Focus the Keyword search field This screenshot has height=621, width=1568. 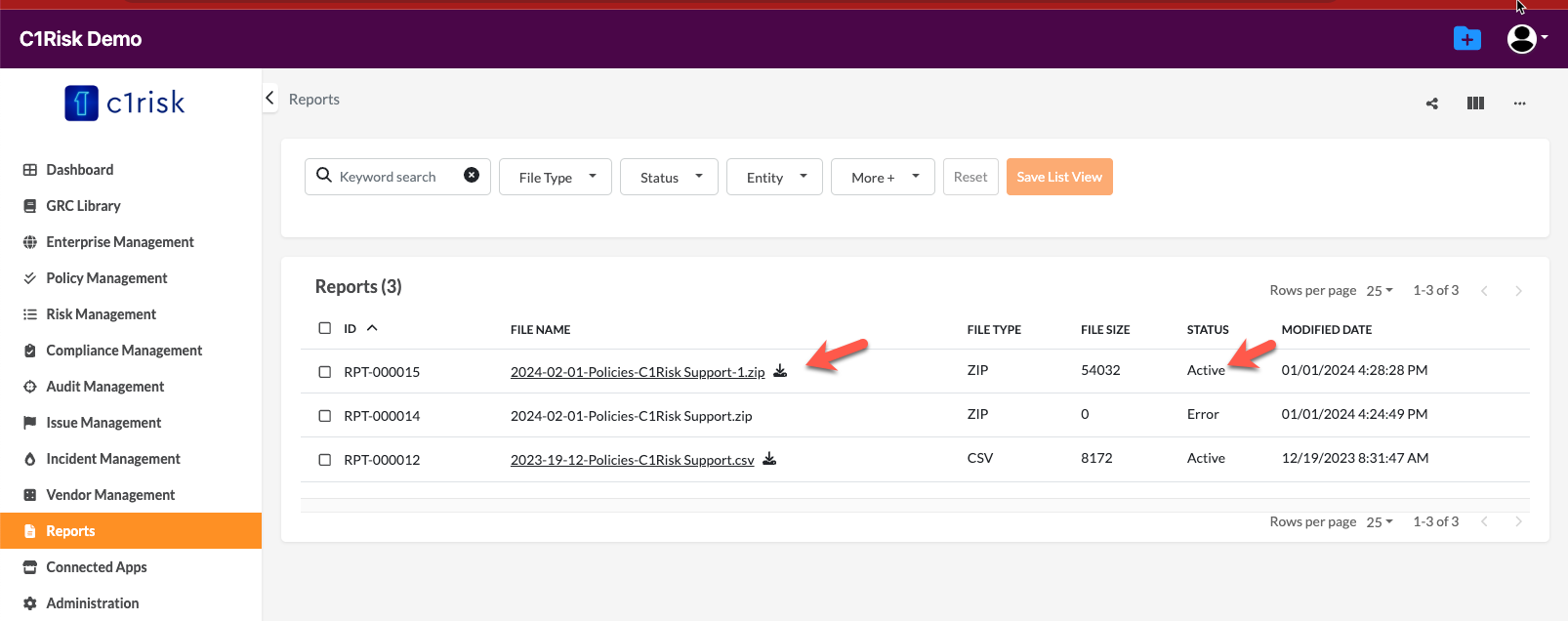coord(397,177)
